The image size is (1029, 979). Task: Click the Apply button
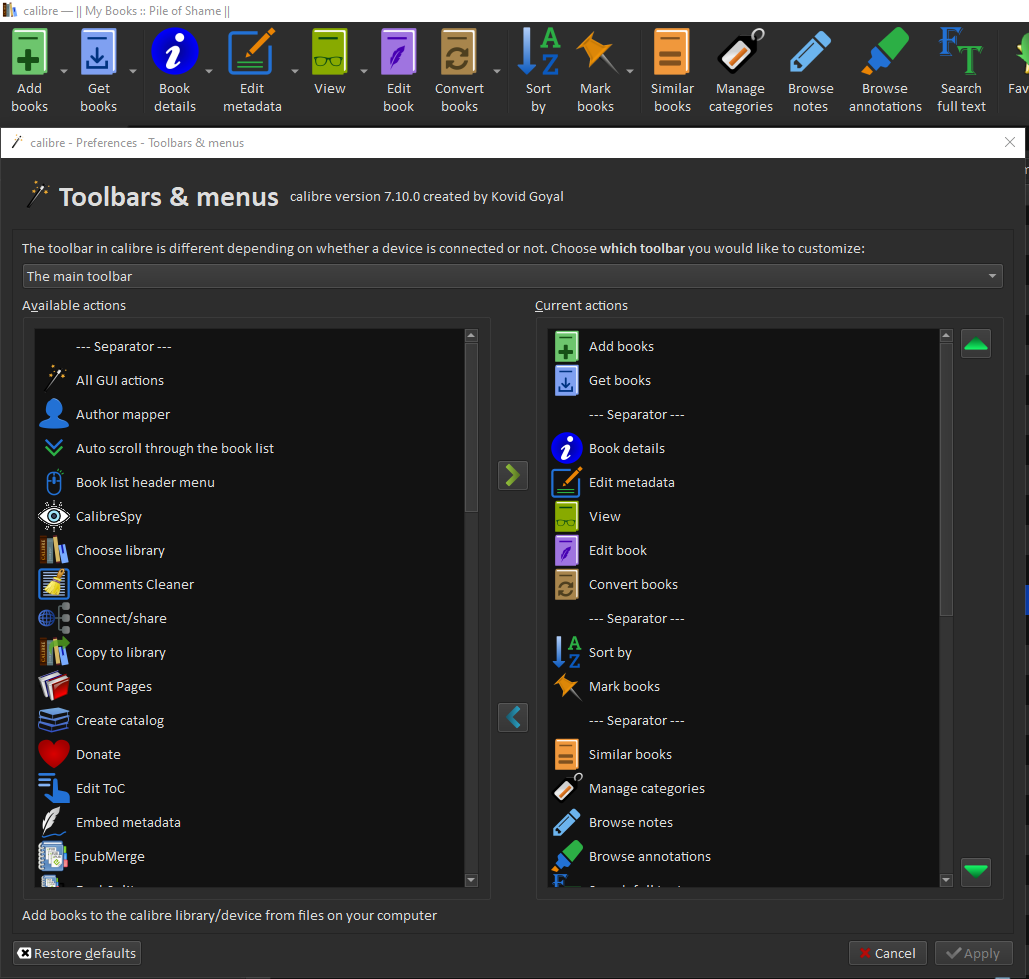pyautogui.click(x=973, y=953)
